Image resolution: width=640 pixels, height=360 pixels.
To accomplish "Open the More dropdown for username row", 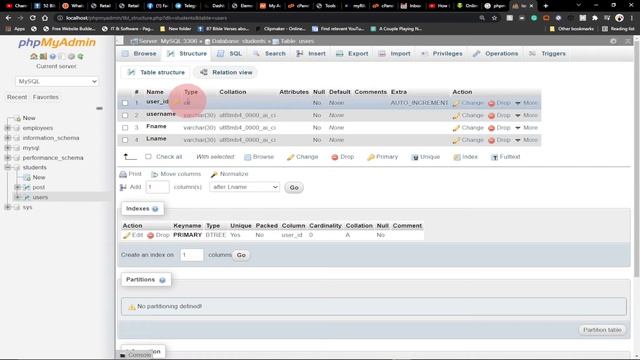I will click(526, 116).
